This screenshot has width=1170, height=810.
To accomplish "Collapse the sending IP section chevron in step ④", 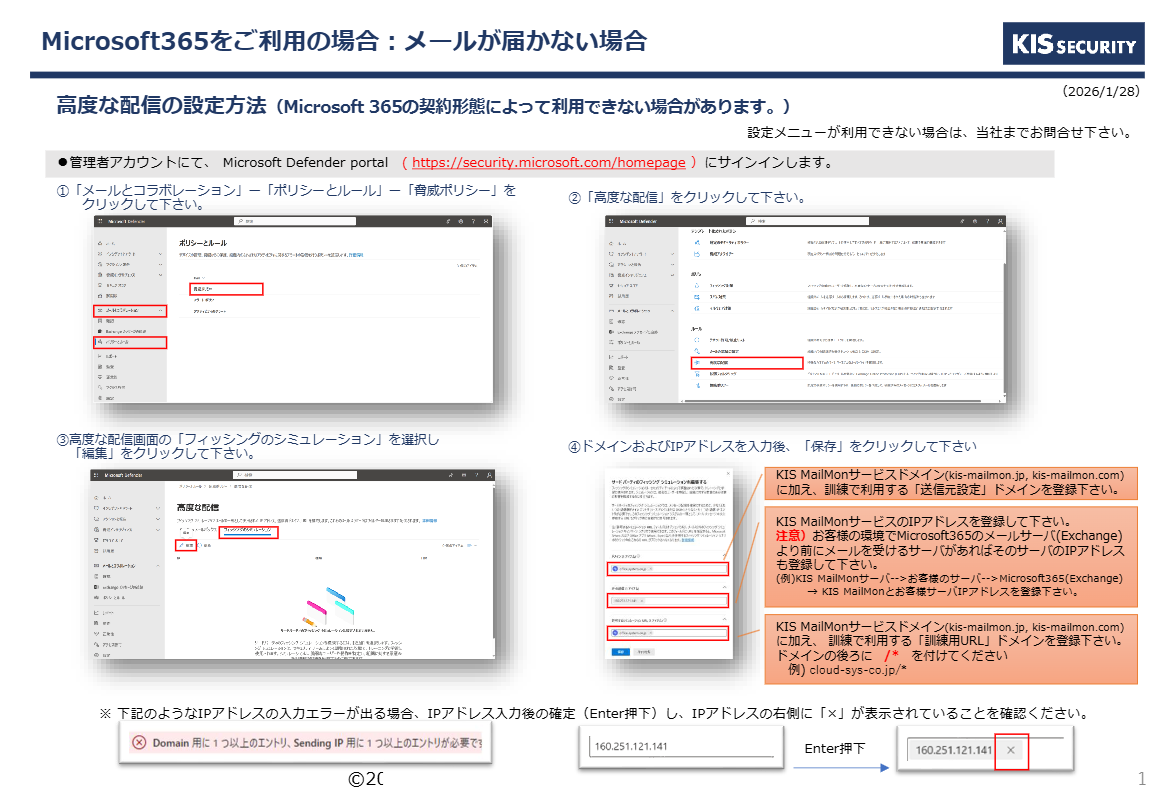I will point(724,588).
